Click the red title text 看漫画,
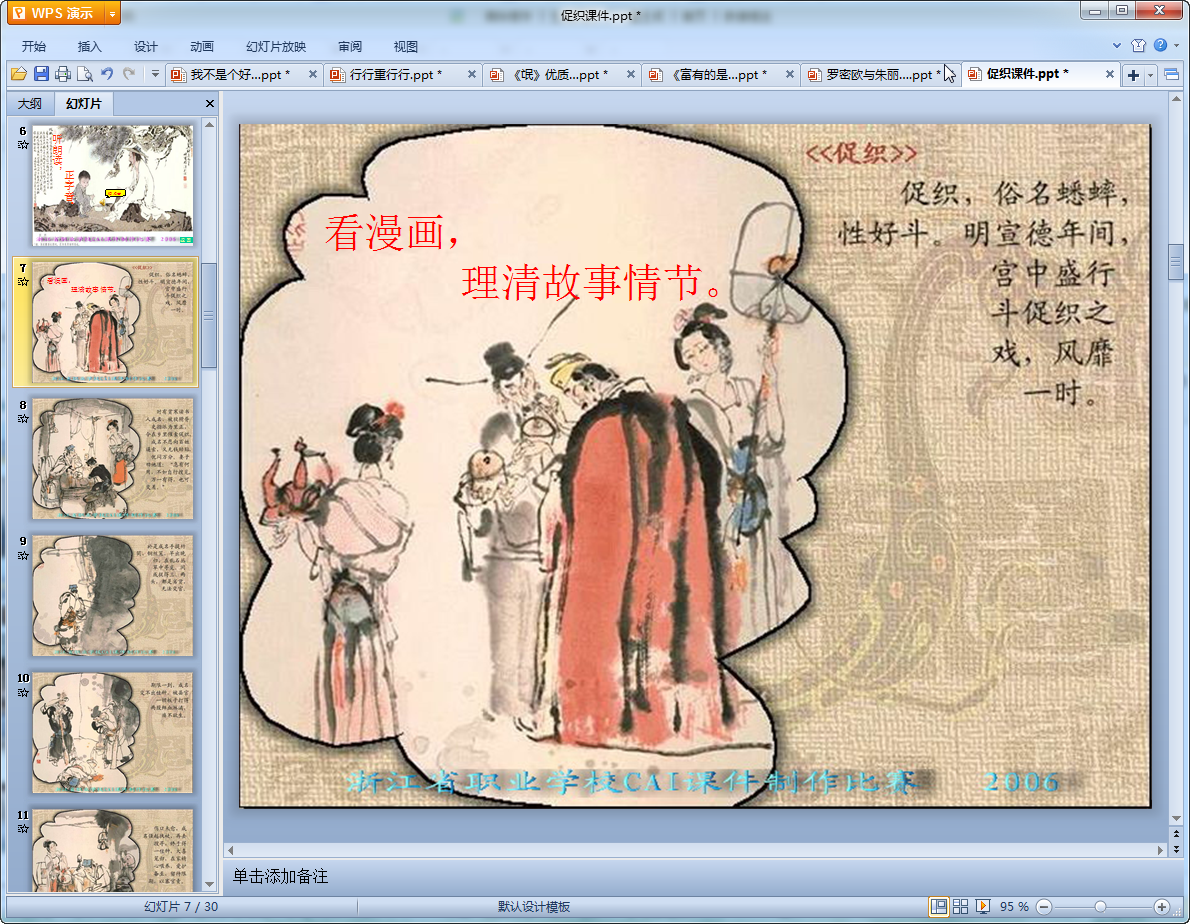1190x924 pixels. 393,233
